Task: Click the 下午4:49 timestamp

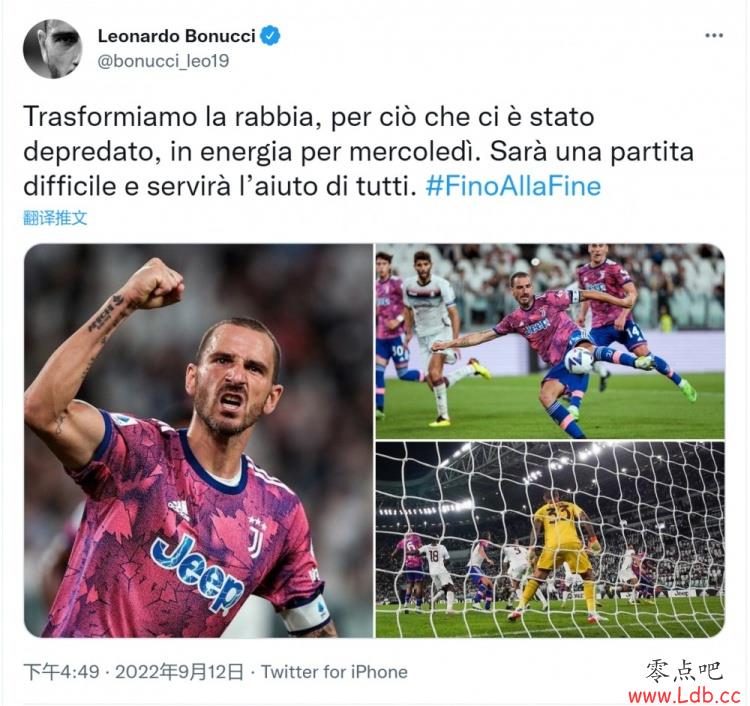Action: coord(62,672)
